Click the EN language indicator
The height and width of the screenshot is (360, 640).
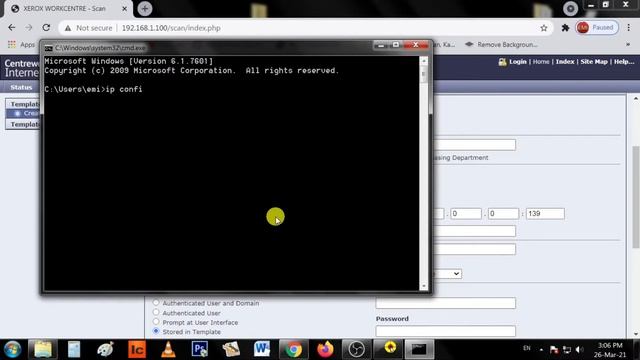527,348
